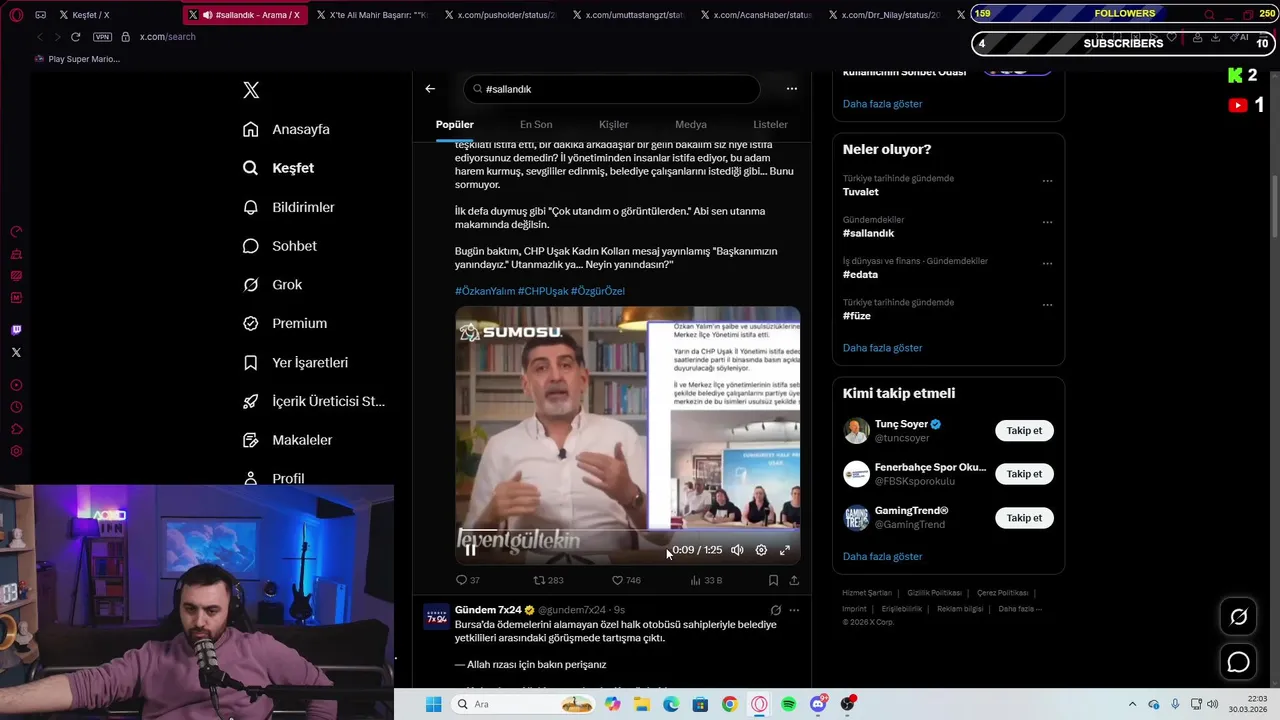
Task: Open history clock in Opera sidebar
Action: pos(16,407)
